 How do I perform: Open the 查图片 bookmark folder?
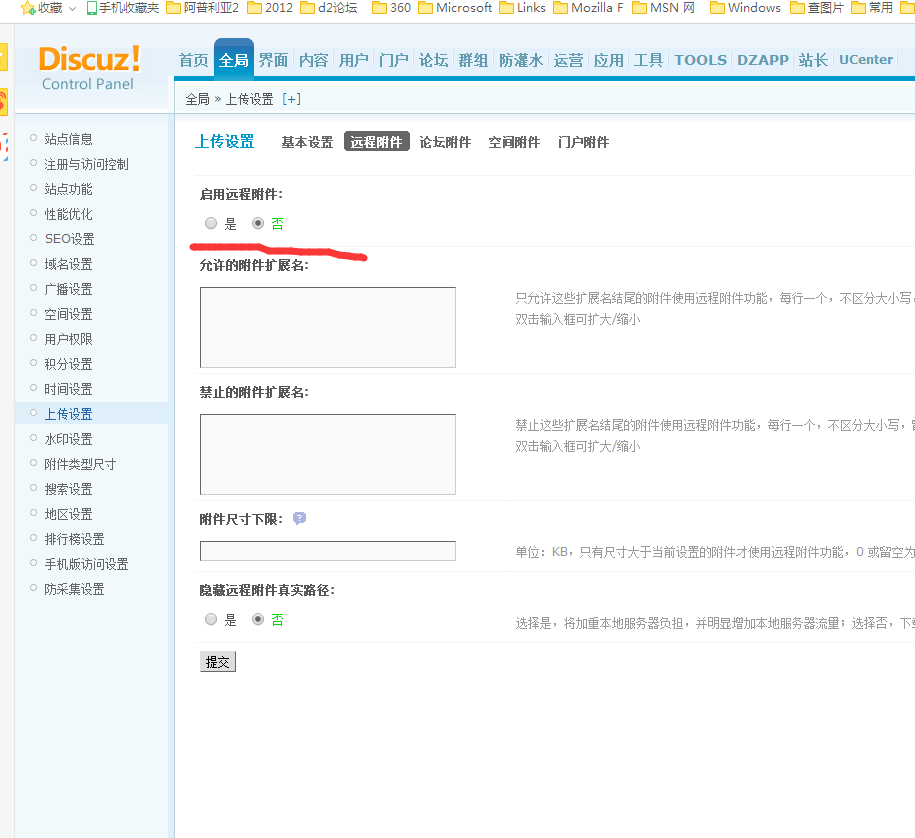[x=817, y=8]
